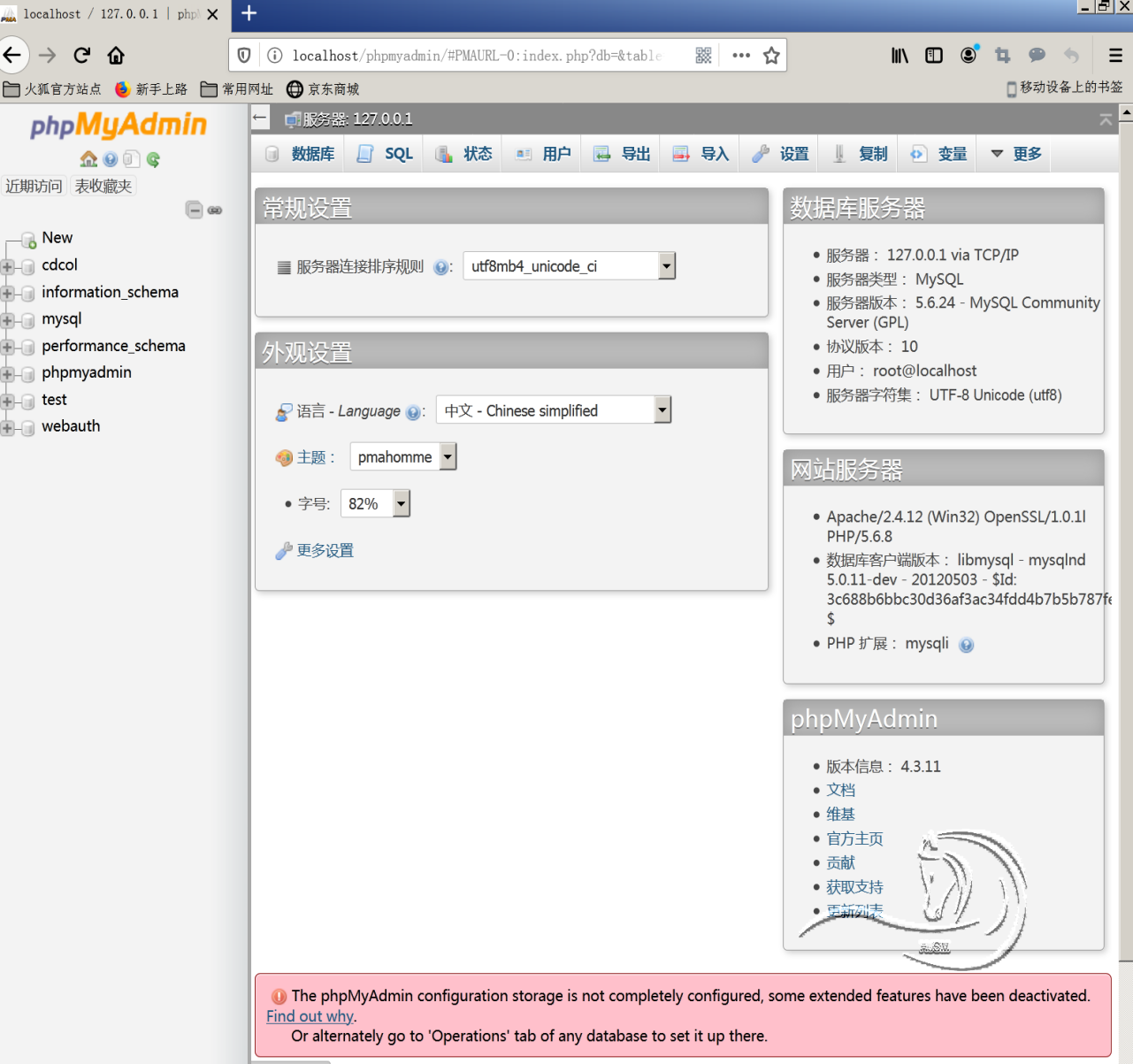Open the 82% font size dropdown
The width and height of the screenshot is (1133, 1064).
click(376, 504)
